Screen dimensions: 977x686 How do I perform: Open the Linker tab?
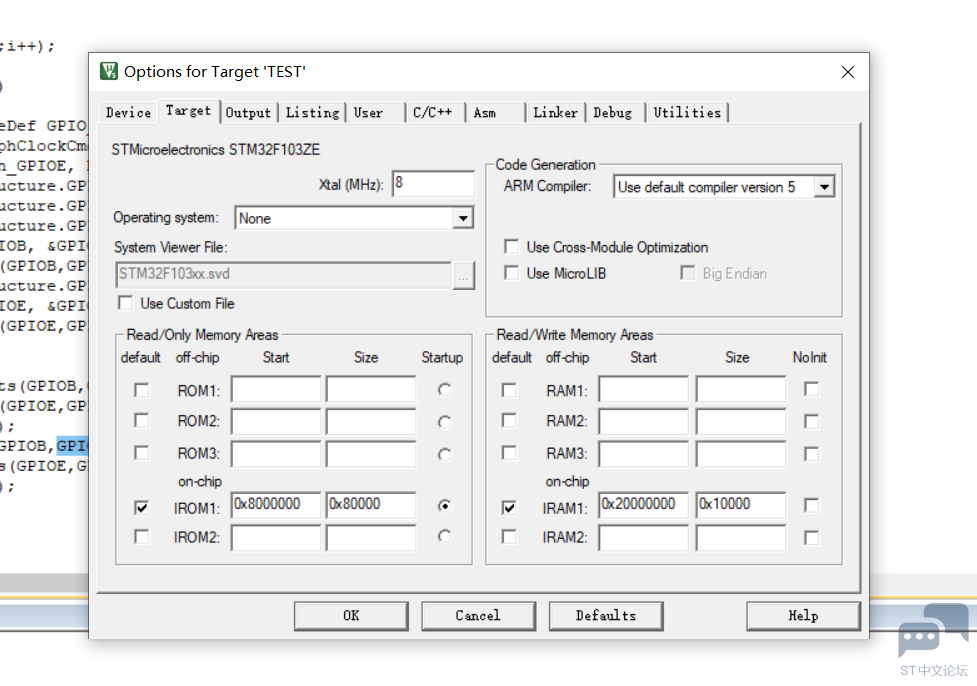(555, 113)
